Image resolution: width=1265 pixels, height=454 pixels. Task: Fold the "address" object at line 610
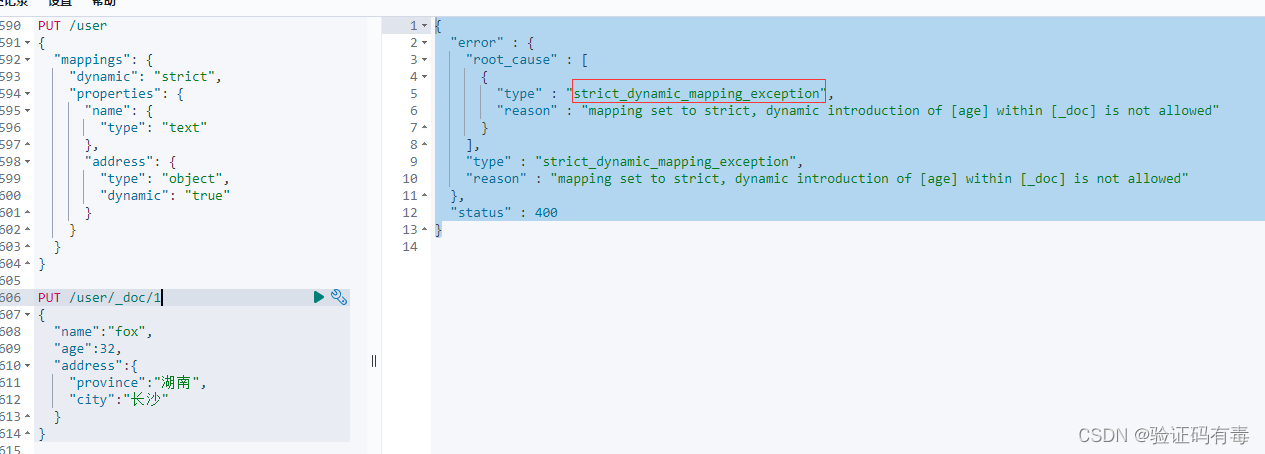pyautogui.click(x=27, y=366)
